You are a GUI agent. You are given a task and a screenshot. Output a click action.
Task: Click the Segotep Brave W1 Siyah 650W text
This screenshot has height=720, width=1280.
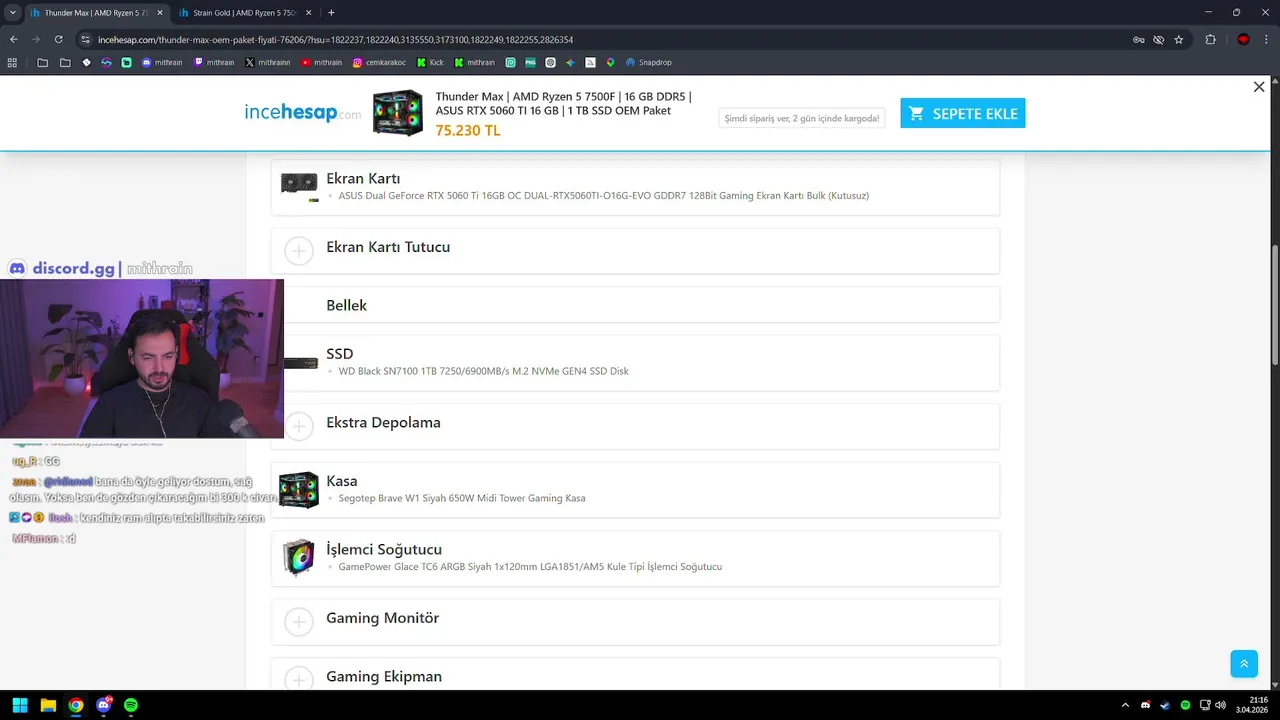click(x=462, y=498)
